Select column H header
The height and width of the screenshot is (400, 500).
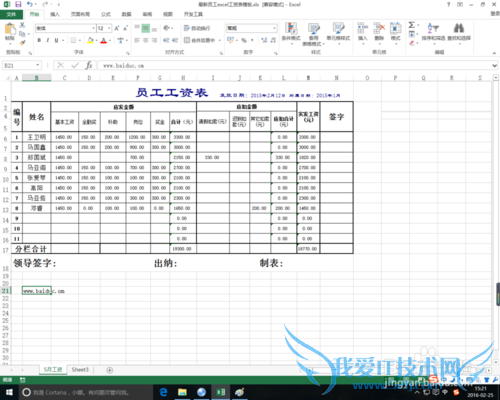(183, 78)
